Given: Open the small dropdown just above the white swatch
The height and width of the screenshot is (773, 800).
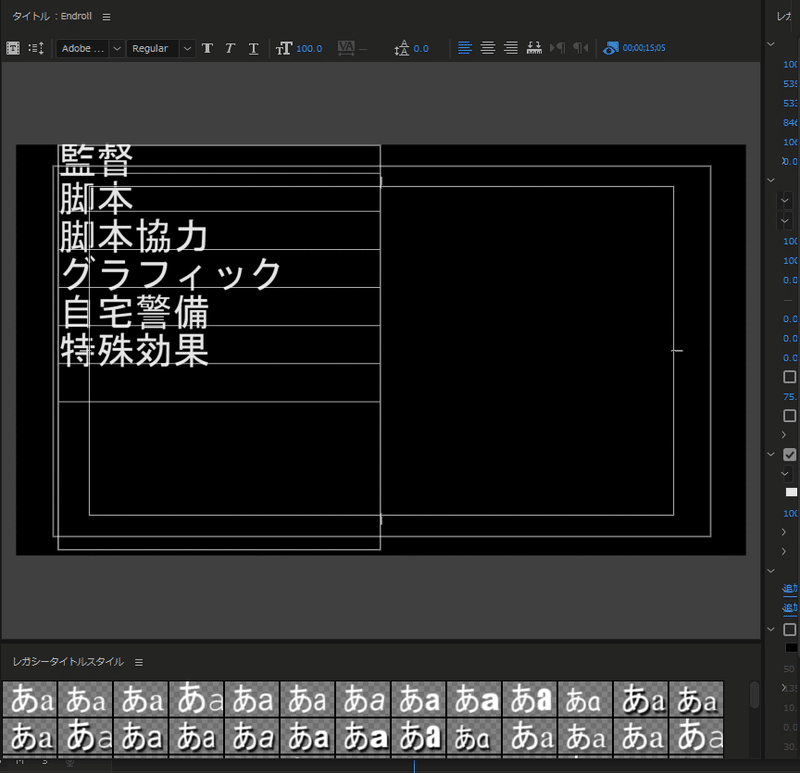Looking at the screenshot, I should 785,473.
